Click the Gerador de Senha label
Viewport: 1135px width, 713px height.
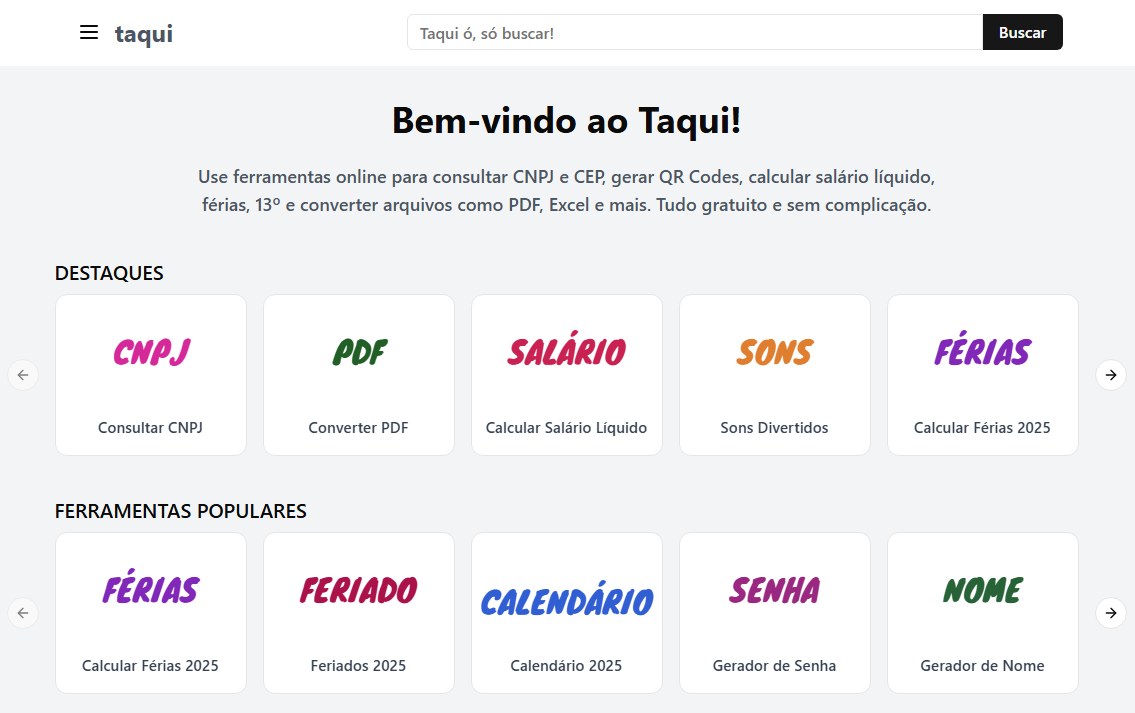[x=775, y=666]
